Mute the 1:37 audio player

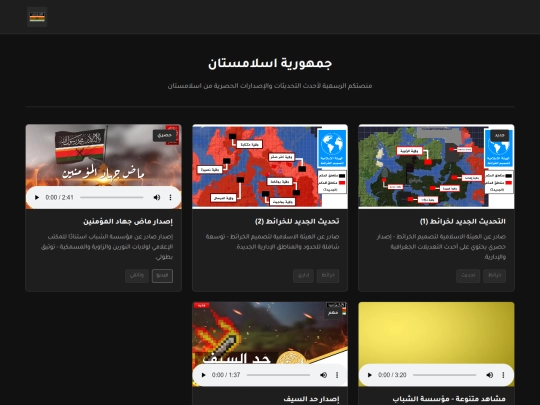(323, 375)
